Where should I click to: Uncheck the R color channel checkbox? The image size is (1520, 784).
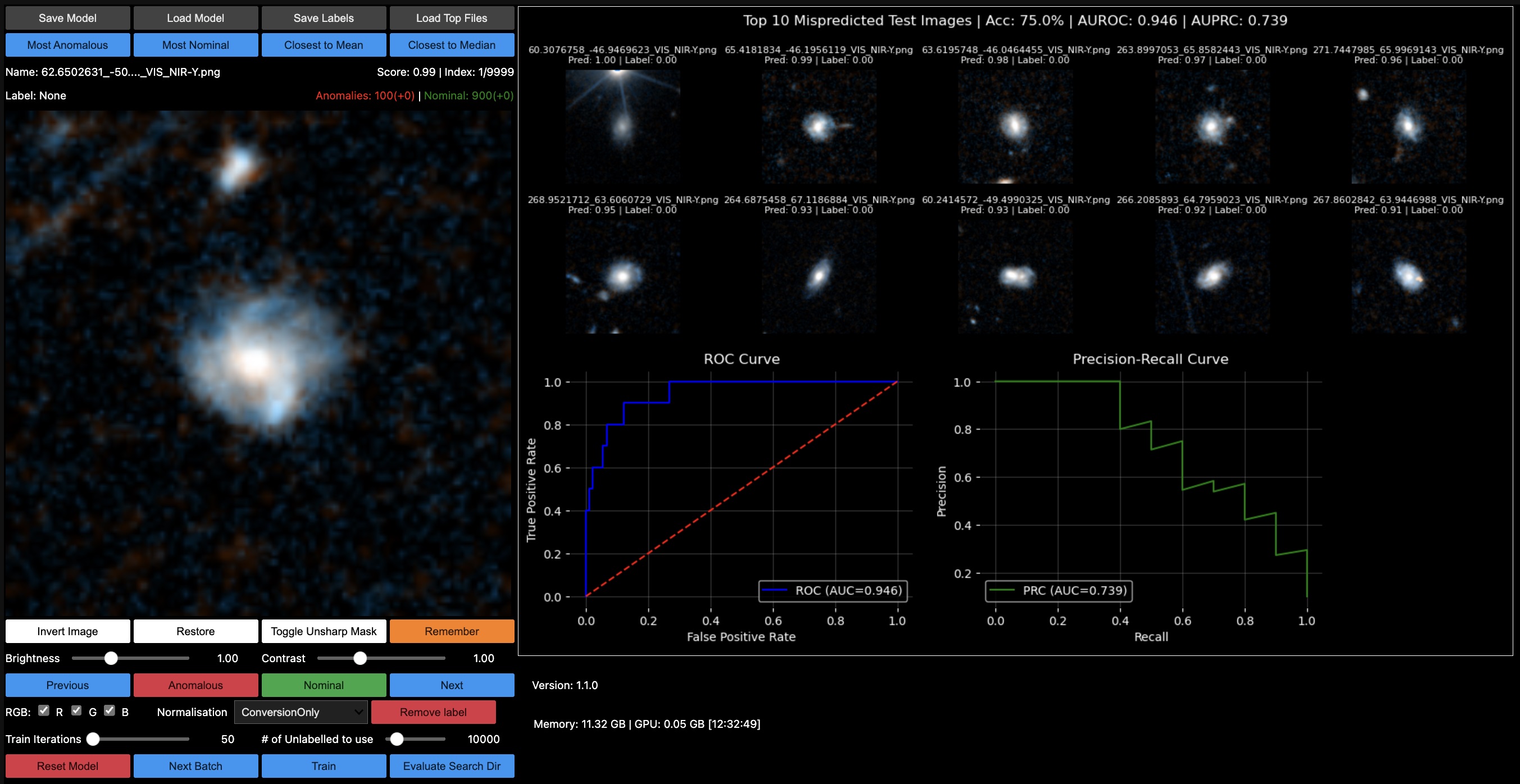click(x=44, y=710)
